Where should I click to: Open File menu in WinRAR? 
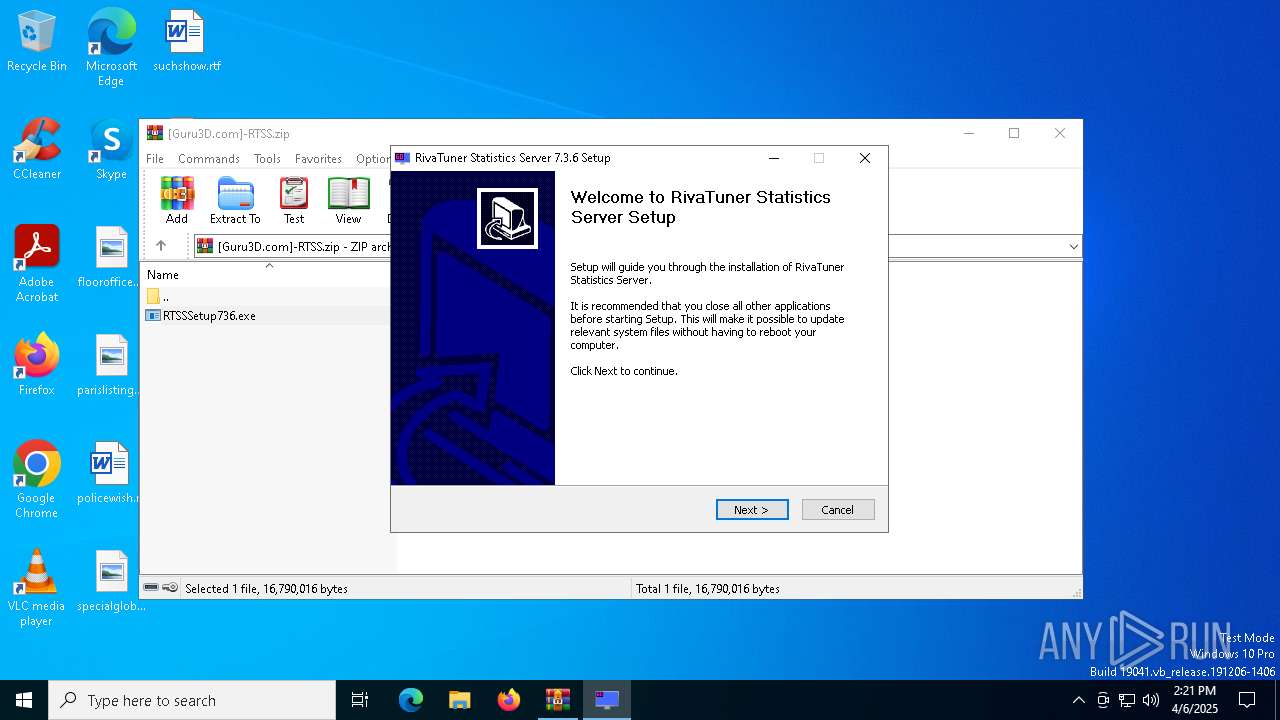click(155, 159)
